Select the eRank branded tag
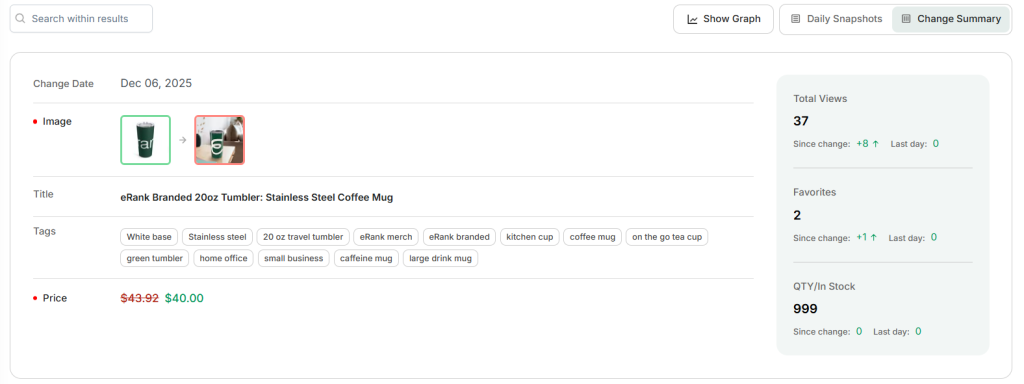Screen dimensions: 1024x384 click(460, 237)
